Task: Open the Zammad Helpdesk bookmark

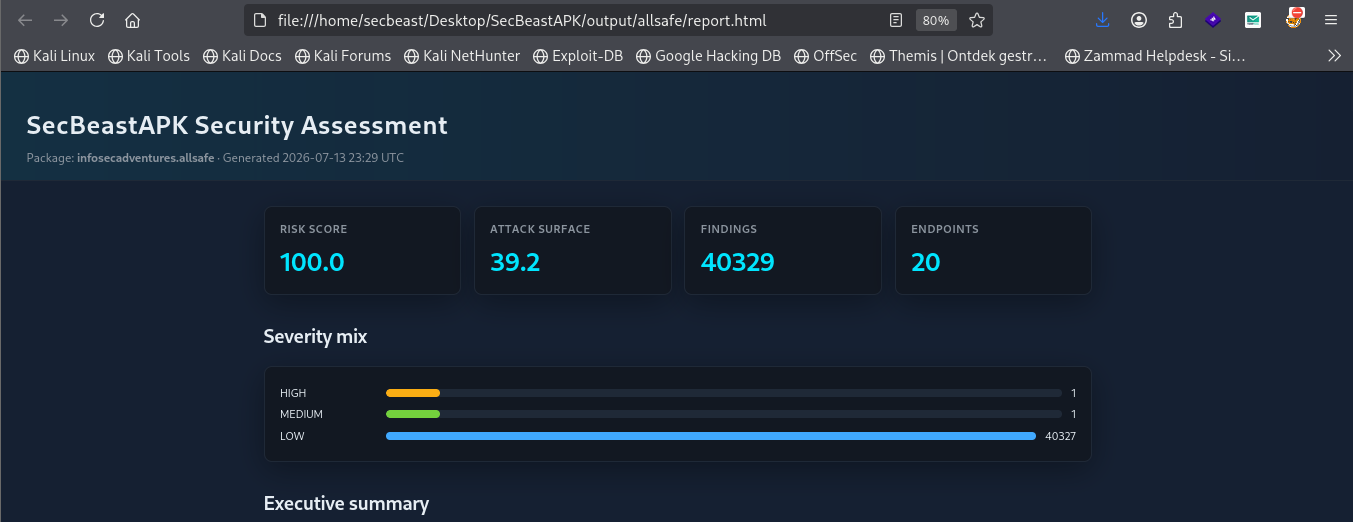Action: pyautogui.click(x=1155, y=56)
